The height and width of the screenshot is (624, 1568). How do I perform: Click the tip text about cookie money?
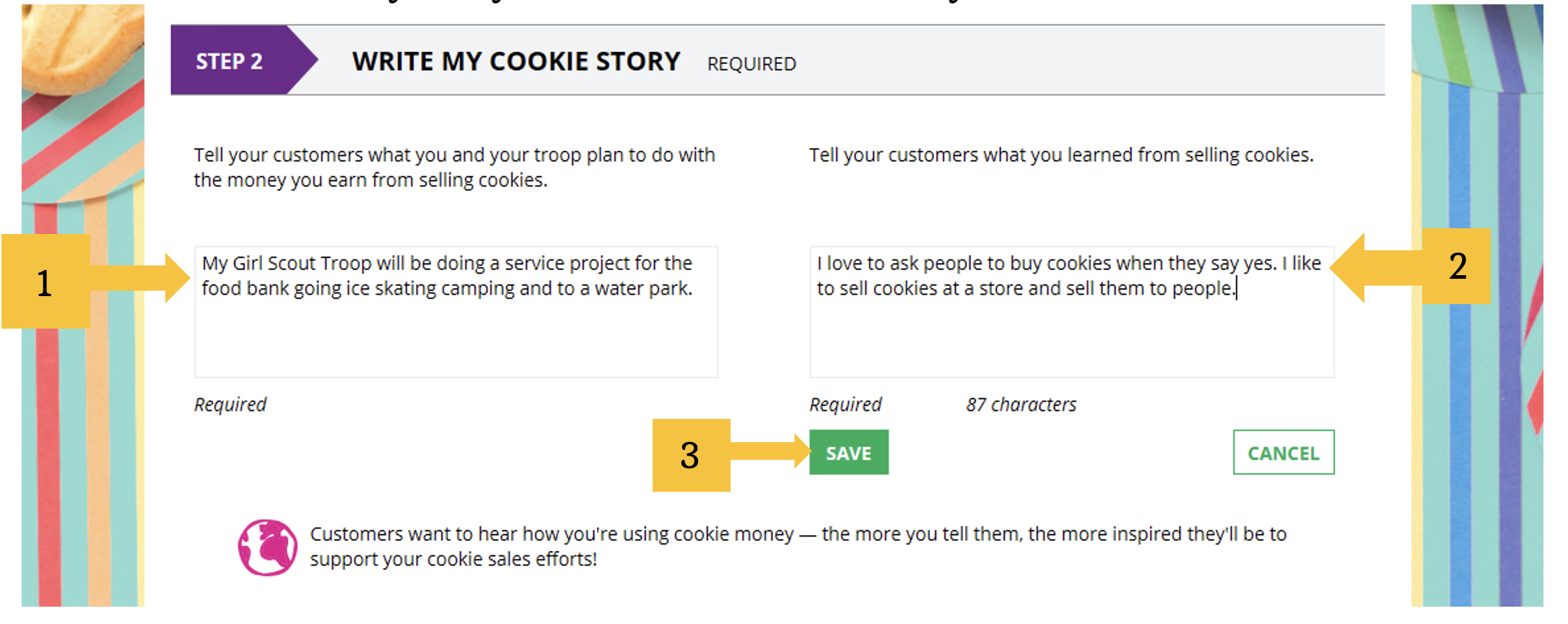pyautogui.click(x=798, y=546)
